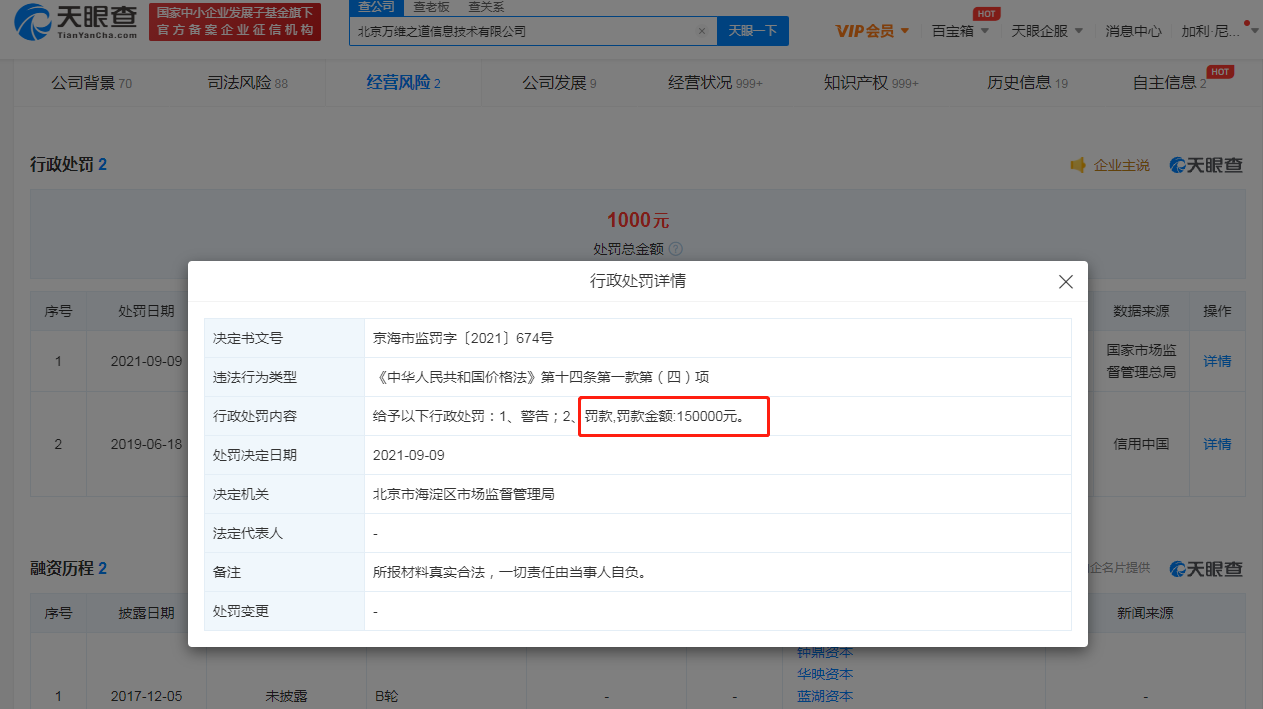Image resolution: width=1263 pixels, height=709 pixels.
Task: Click the 天眼一下 search button
Action: (752, 31)
